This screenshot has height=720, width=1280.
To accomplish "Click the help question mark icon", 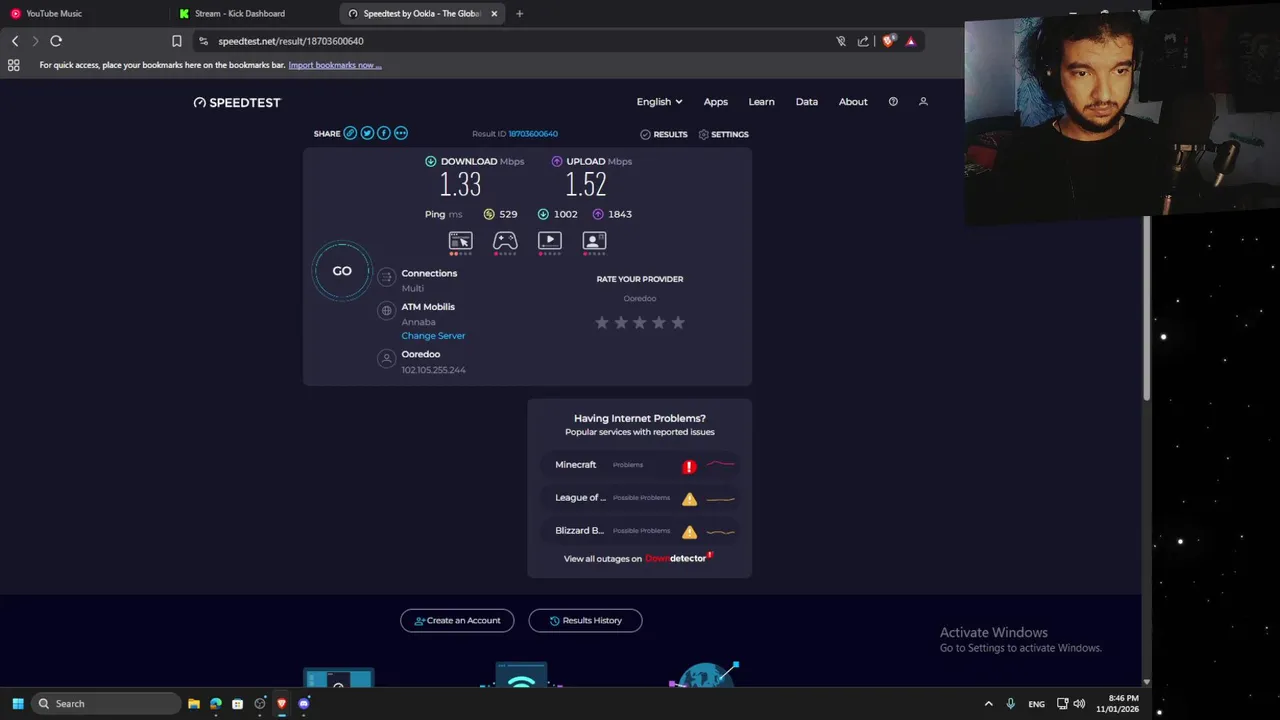I will pyautogui.click(x=893, y=102).
